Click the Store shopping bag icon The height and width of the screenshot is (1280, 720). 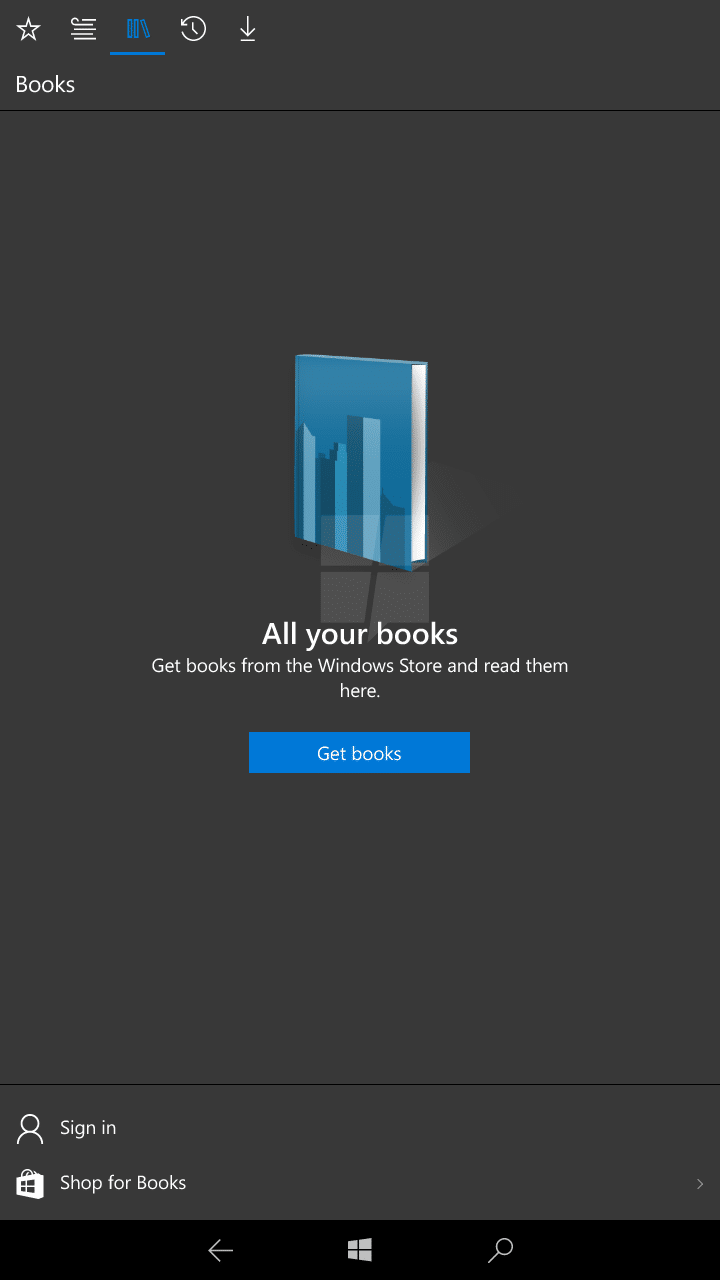pyautogui.click(x=30, y=1183)
